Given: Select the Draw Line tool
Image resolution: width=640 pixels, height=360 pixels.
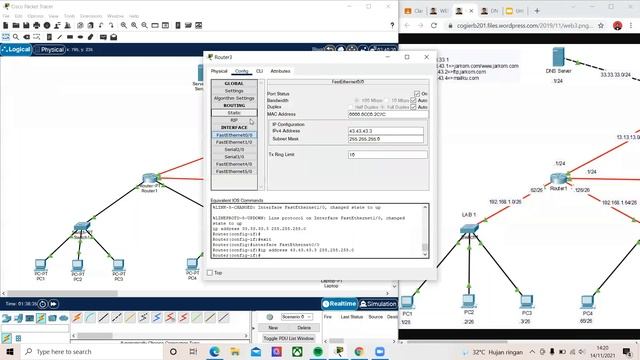Looking at the screenshot, I should [60, 37].
